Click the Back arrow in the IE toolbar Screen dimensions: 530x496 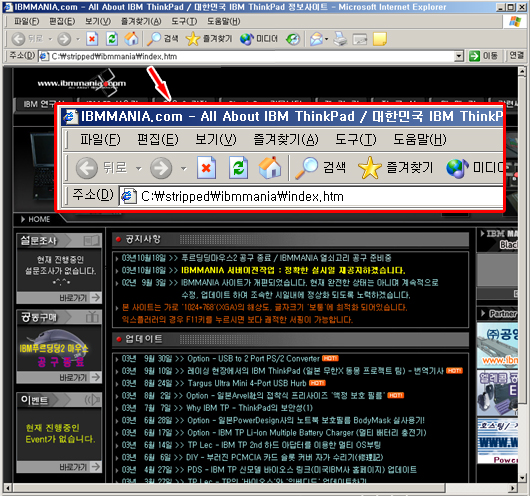[18, 39]
